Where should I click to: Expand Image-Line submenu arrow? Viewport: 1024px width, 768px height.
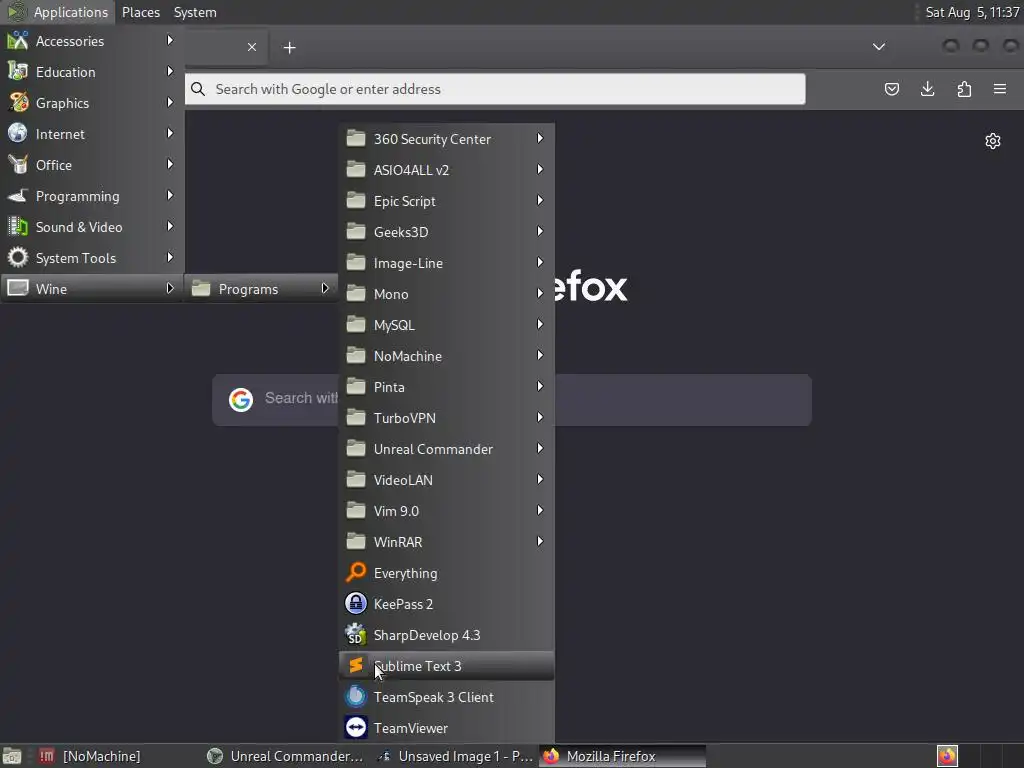pos(540,263)
